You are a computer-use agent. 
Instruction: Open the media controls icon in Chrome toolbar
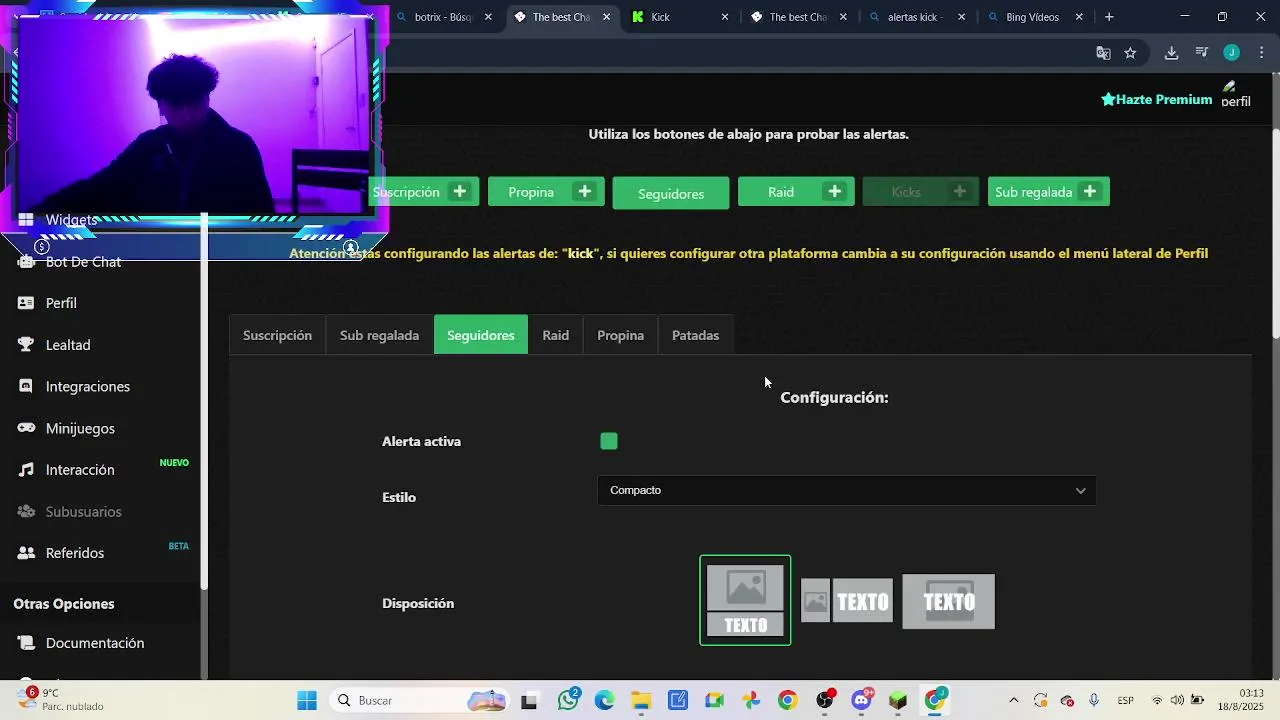(x=1202, y=53)
